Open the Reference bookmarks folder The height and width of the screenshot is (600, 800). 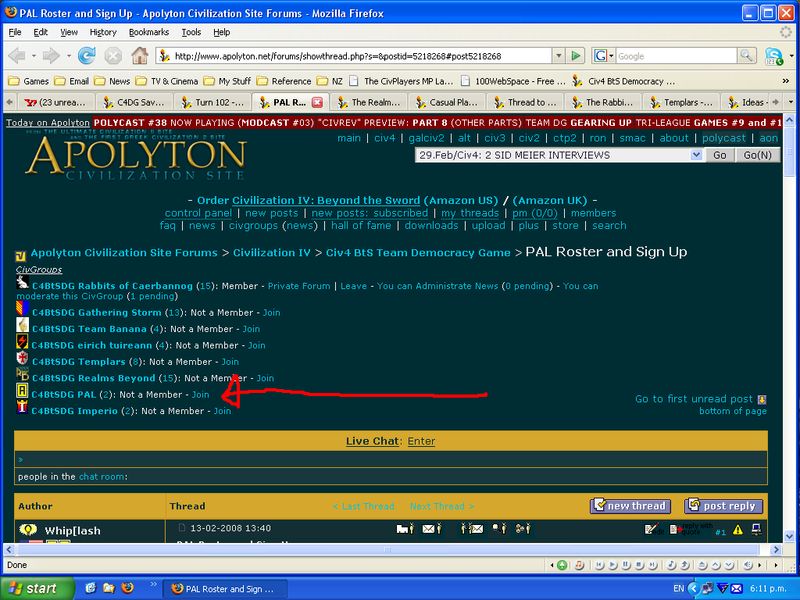[283, 80]
